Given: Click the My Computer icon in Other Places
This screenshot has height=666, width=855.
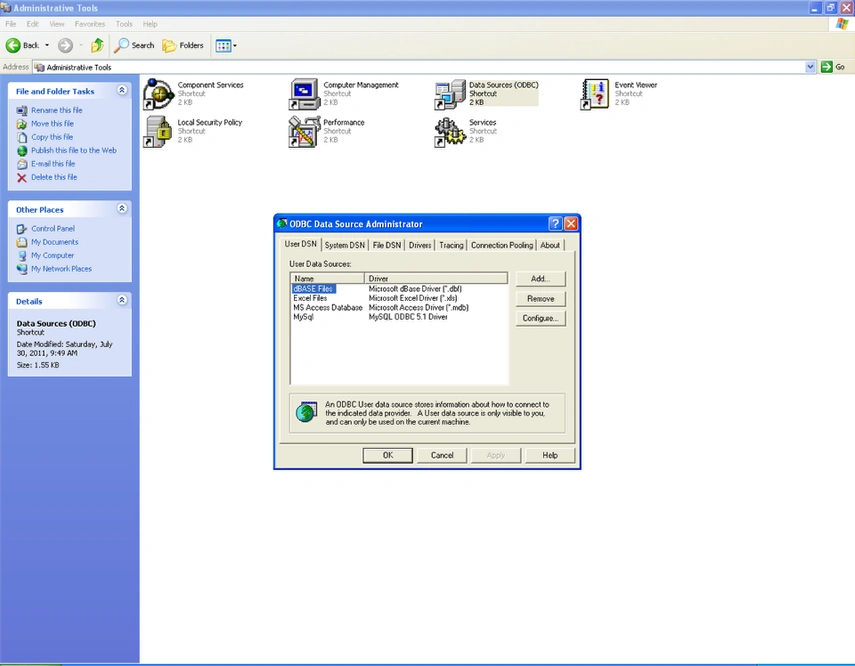Looking at the screenshot, I should coord(22,255).
